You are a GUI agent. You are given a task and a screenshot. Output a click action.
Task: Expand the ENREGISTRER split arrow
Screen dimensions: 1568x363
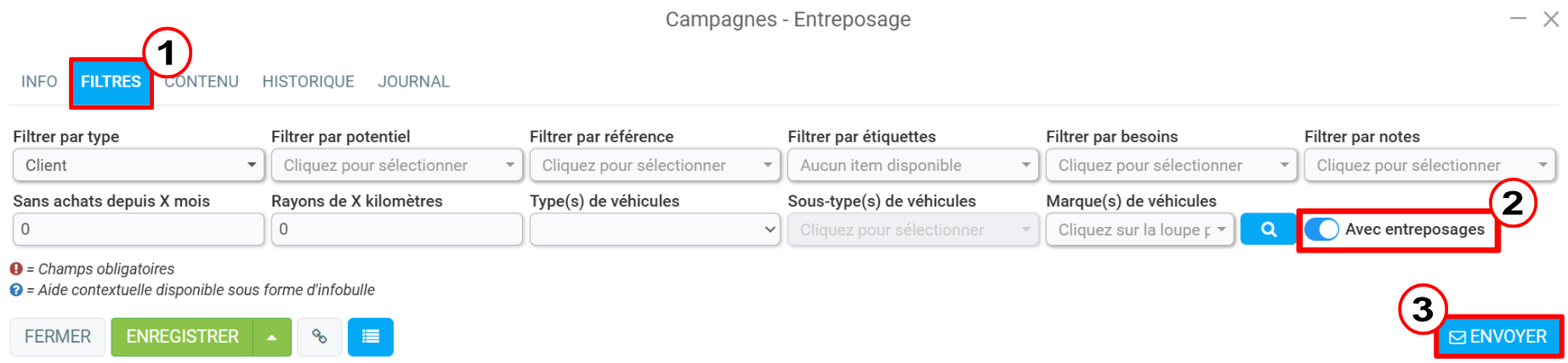(x=272, y=337)
